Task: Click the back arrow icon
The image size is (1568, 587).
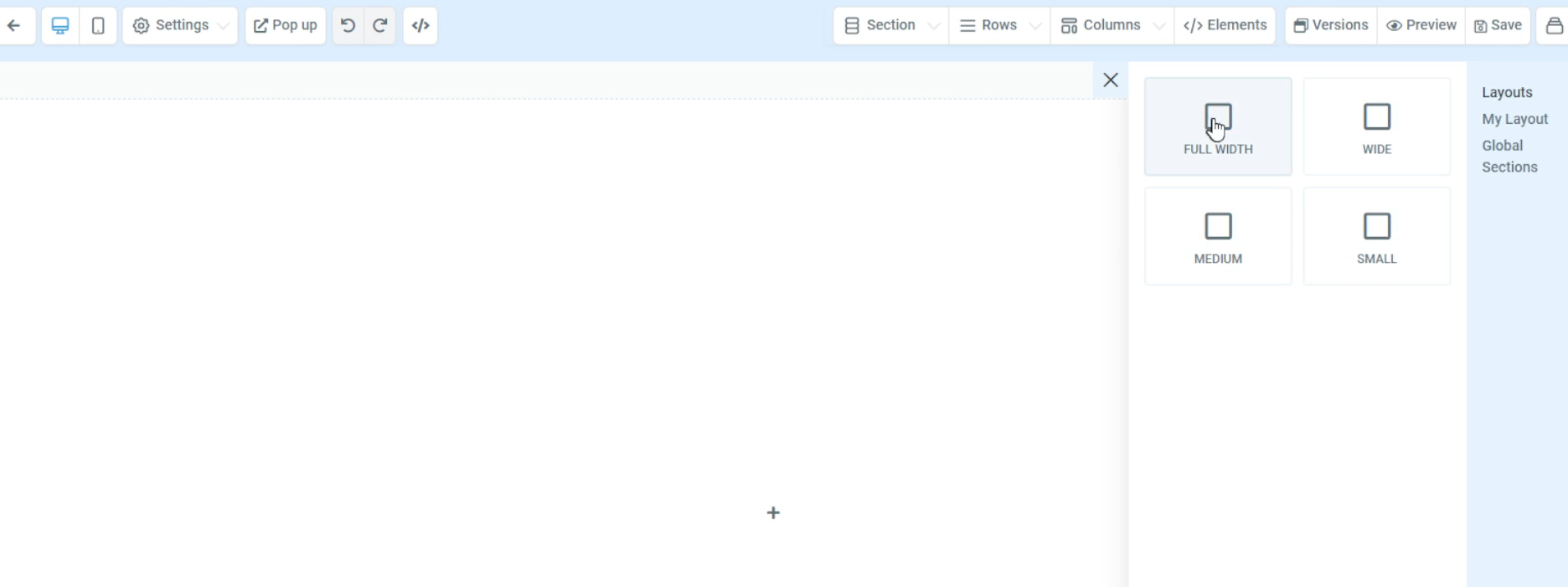Action: pos(14,26)
